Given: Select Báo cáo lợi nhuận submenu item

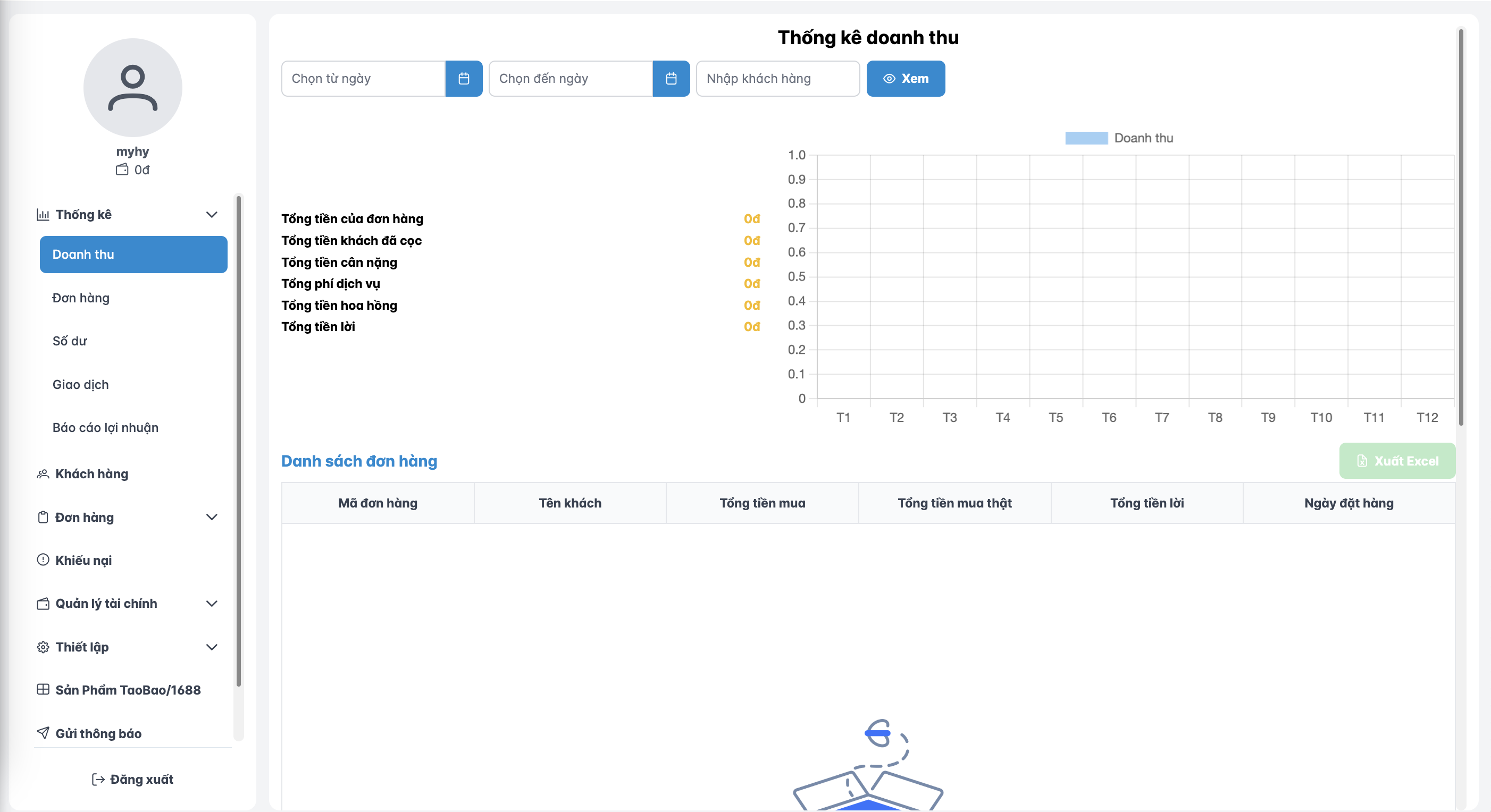Looking at the screenshot, I should point(105,427).
